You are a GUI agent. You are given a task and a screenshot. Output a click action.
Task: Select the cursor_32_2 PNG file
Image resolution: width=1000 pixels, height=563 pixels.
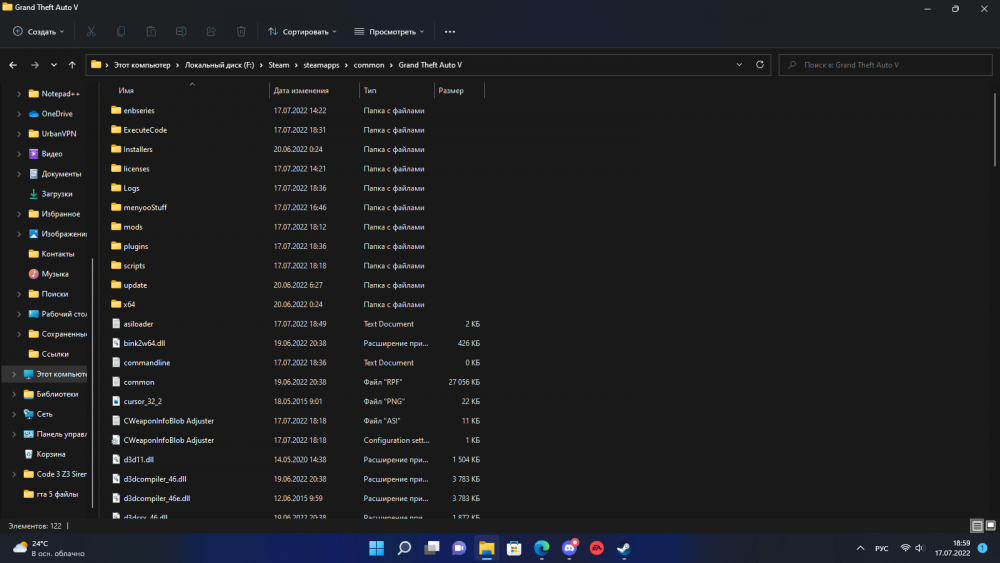click(x=142, y=402)
